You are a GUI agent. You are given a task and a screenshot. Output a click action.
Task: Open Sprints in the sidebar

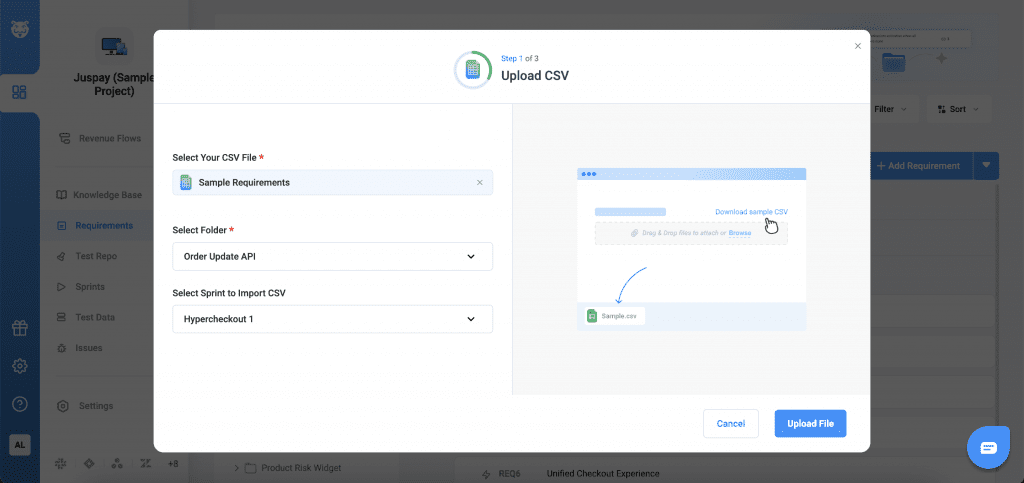pos(90,287)
